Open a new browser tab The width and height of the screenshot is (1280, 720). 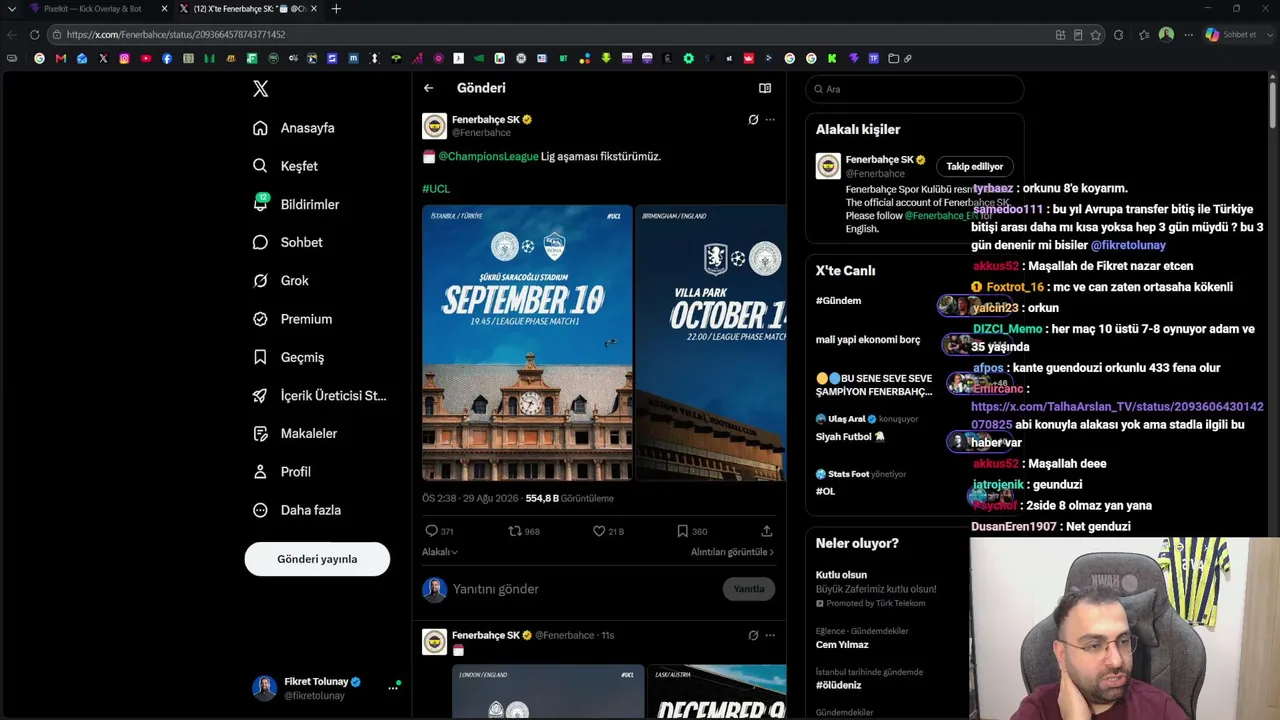click(336, 9)
